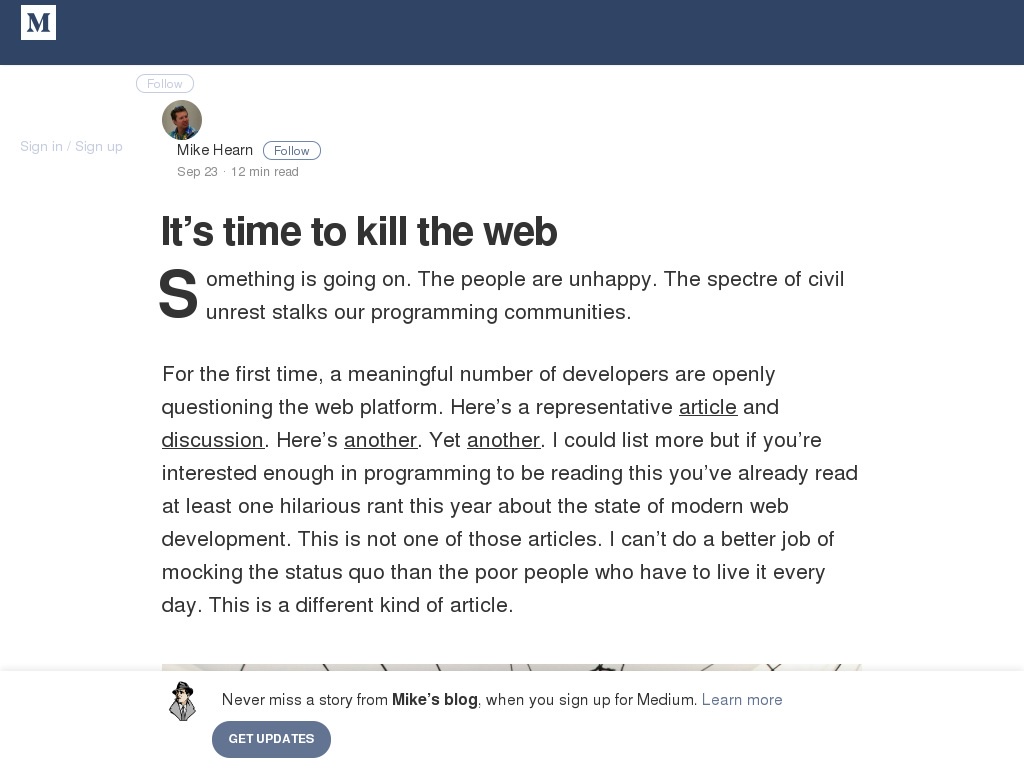This screenshot has height=768, width=1024.
Task: Open the 'discussion' hyperlink
Action: pyautogui.click(x=212, y=440)
